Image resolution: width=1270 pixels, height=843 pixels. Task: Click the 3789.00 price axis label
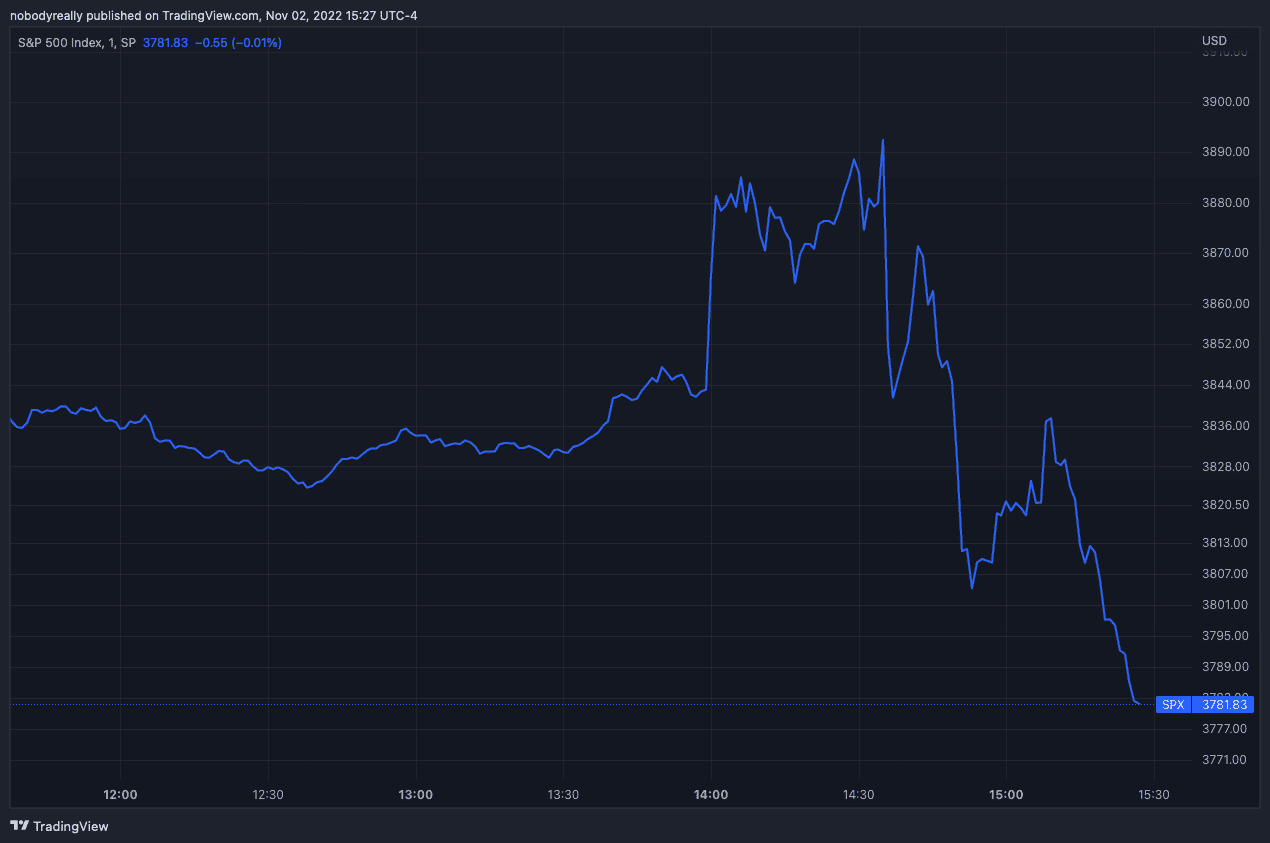point(1225,667)
